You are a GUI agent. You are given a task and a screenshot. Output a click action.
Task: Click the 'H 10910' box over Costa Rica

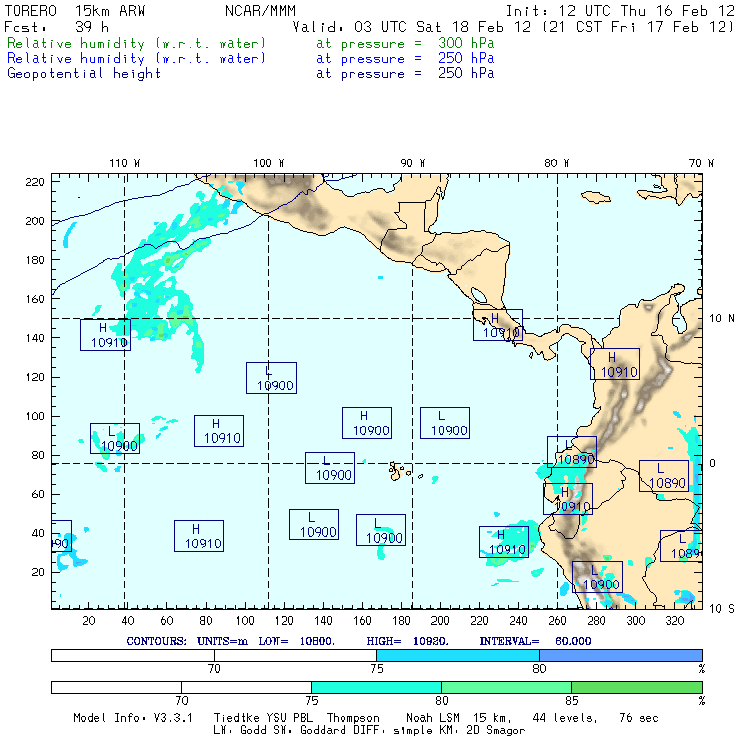pos(498,325)
